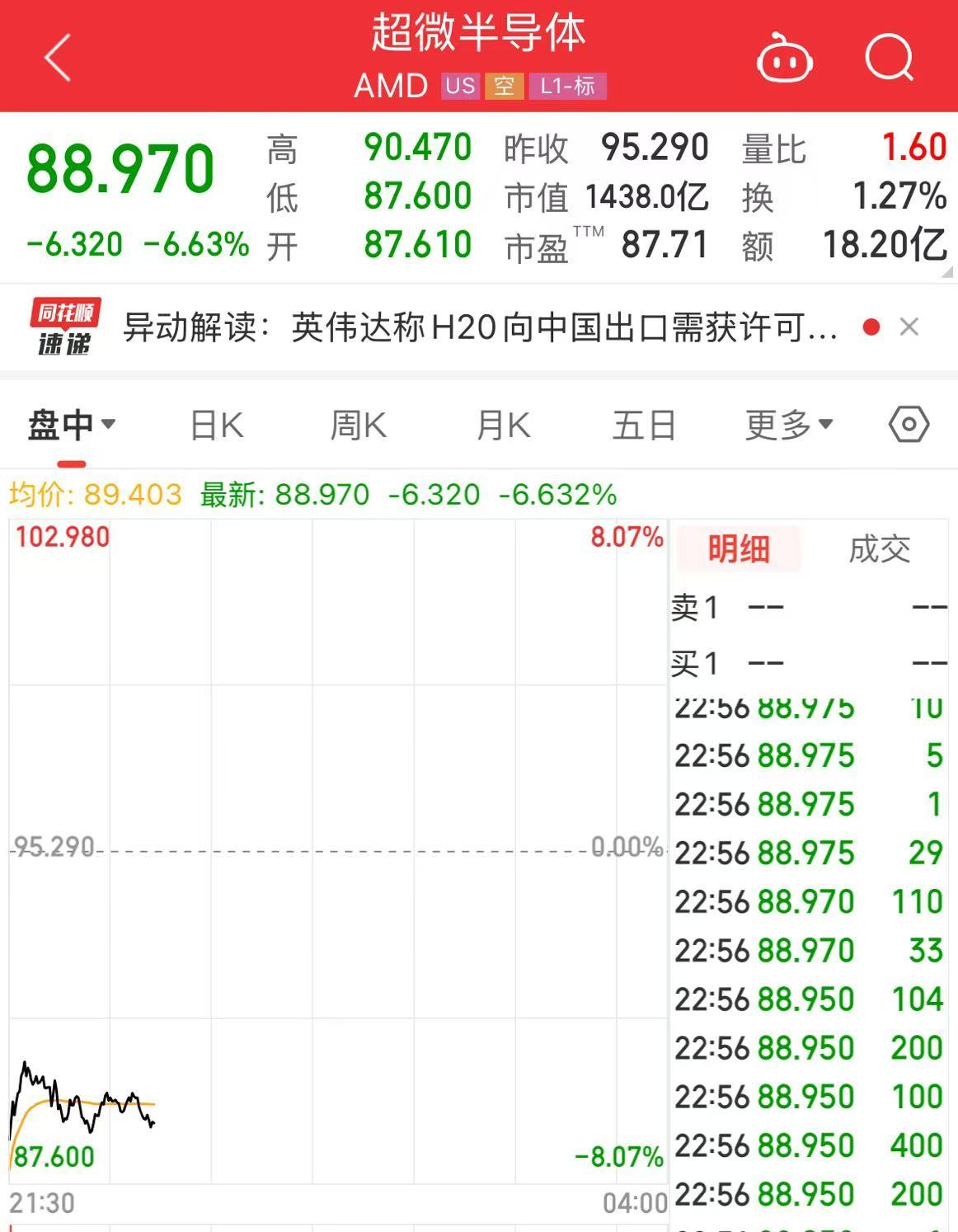Select the 88.950 trade with volume 100
The image size is (958, 1232).
[810, 1096]
